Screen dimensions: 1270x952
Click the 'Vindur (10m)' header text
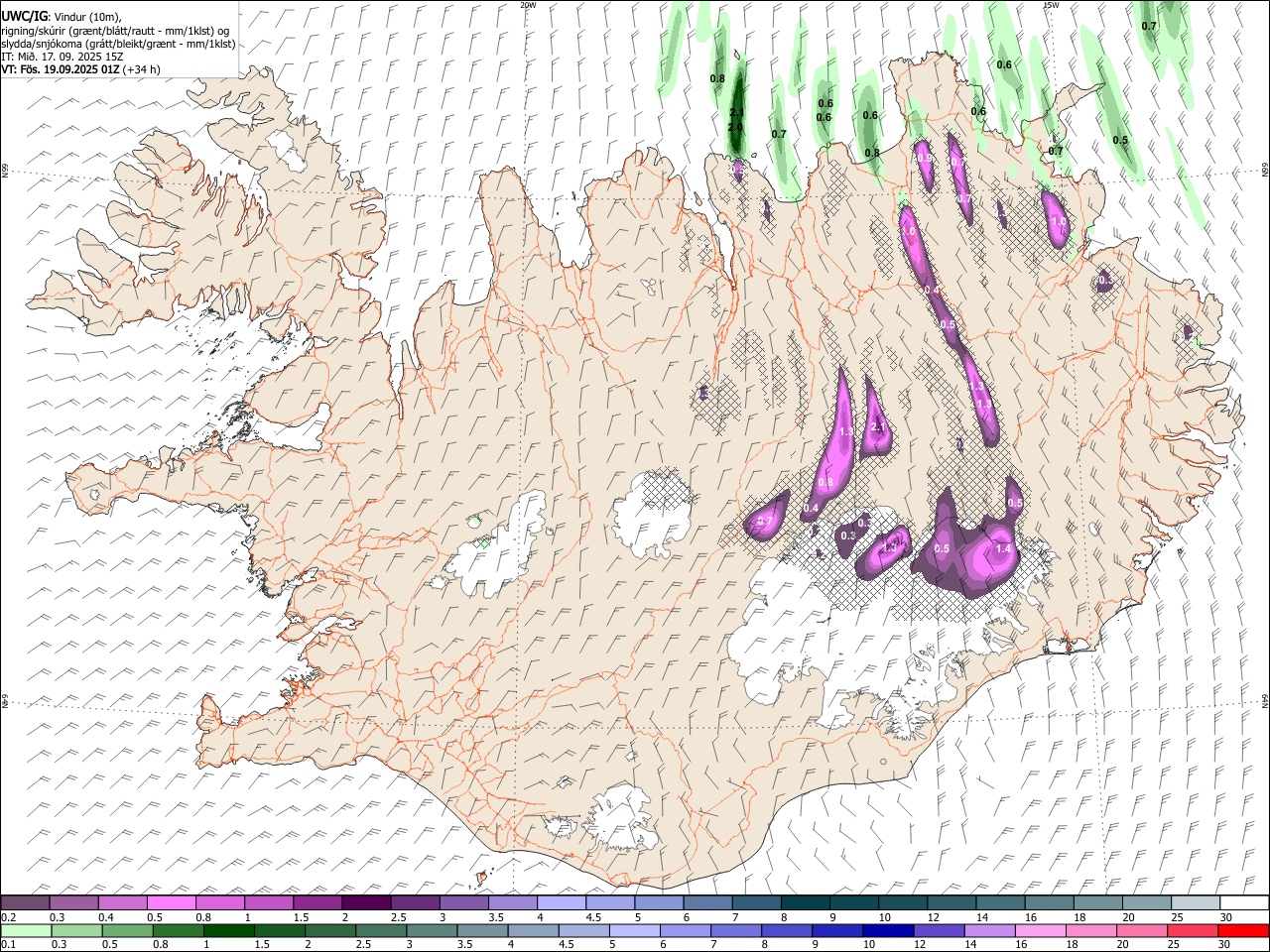click(x=86, y=18)
